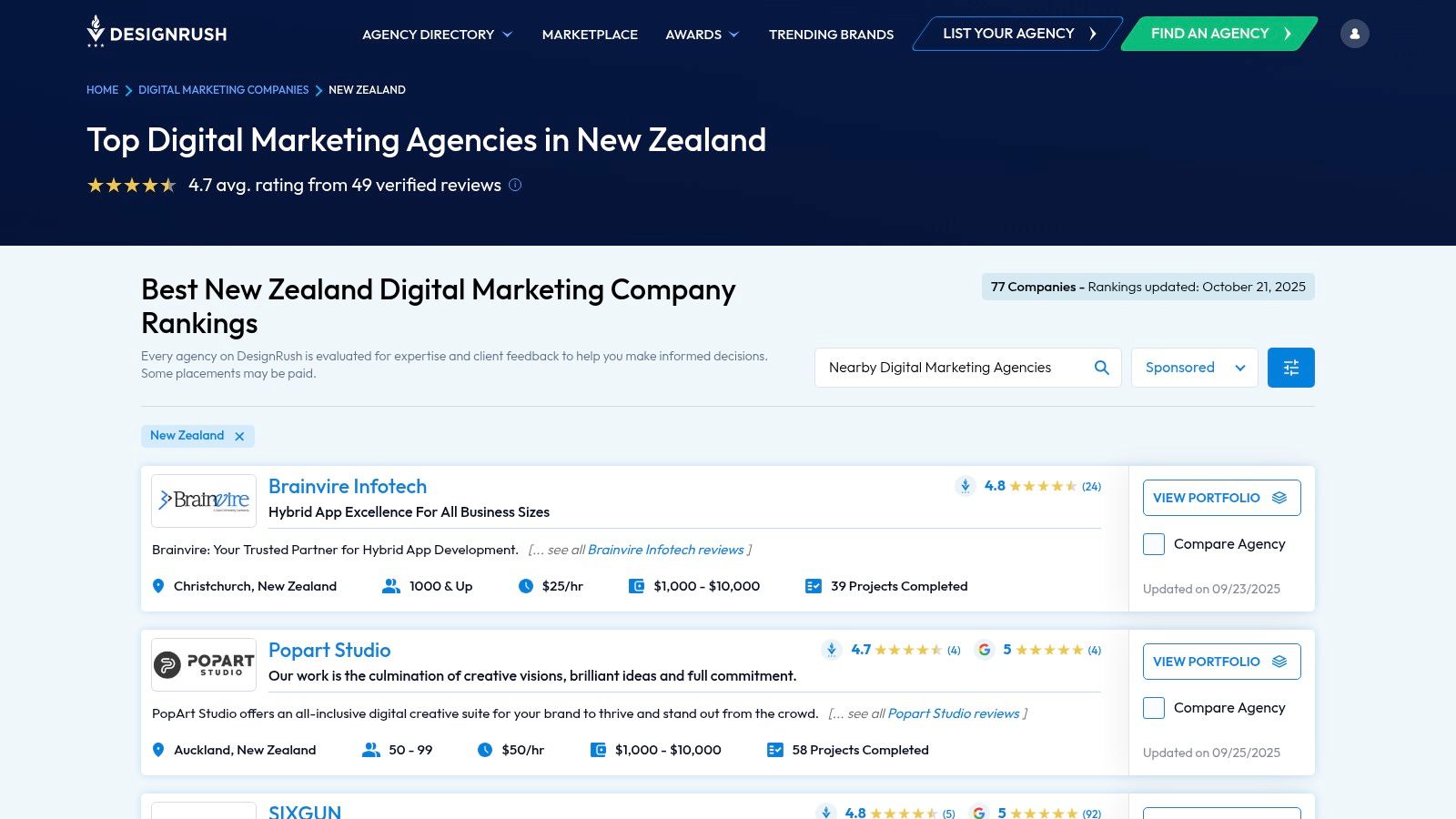Expand the Awards menu
Screen dimensions: 1456x819
coord(702,35)
